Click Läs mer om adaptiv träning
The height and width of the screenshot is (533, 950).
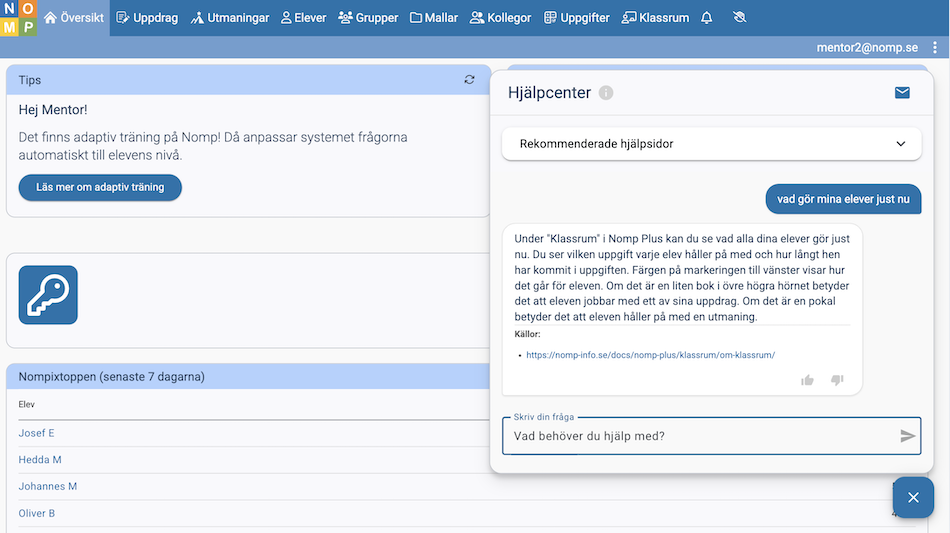click(x=100, y=187)
